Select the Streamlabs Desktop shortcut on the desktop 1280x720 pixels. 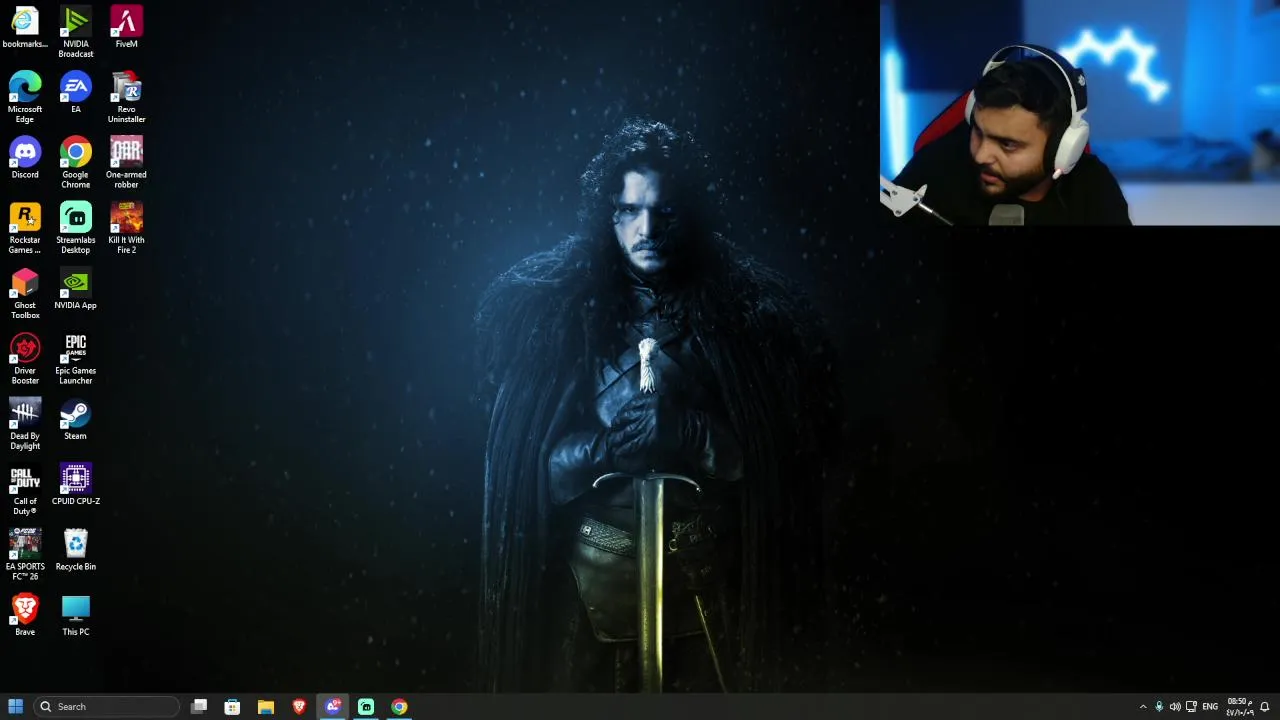tap(76, 228)
